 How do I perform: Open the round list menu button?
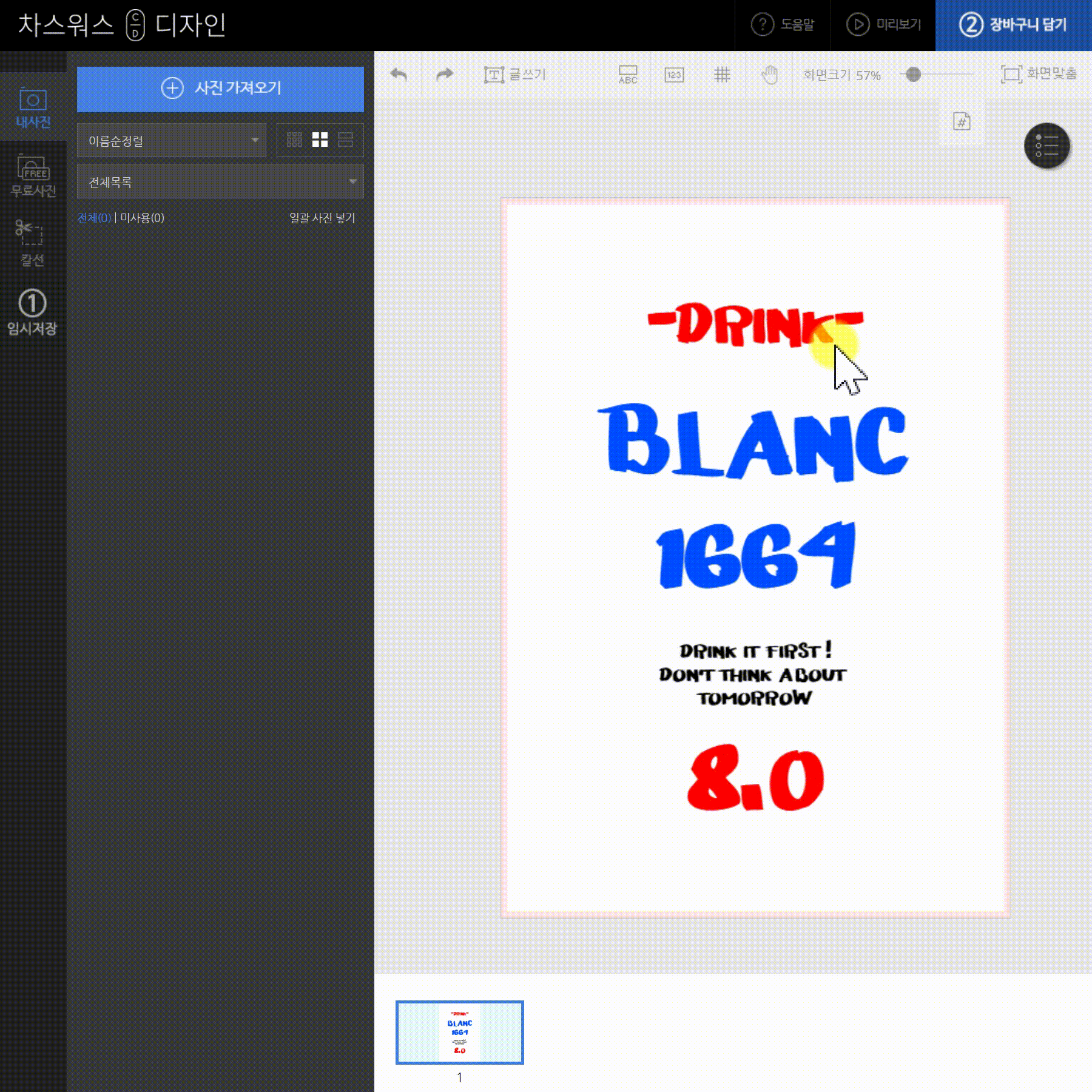coord(1047,146)
